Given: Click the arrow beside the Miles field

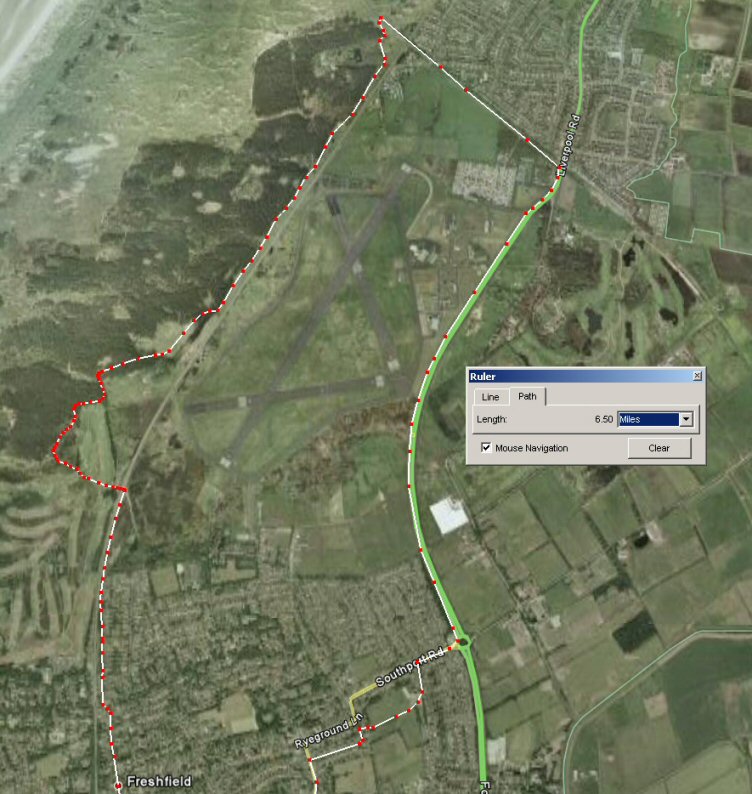Looking at the screenshot, I should pos(686,419).
